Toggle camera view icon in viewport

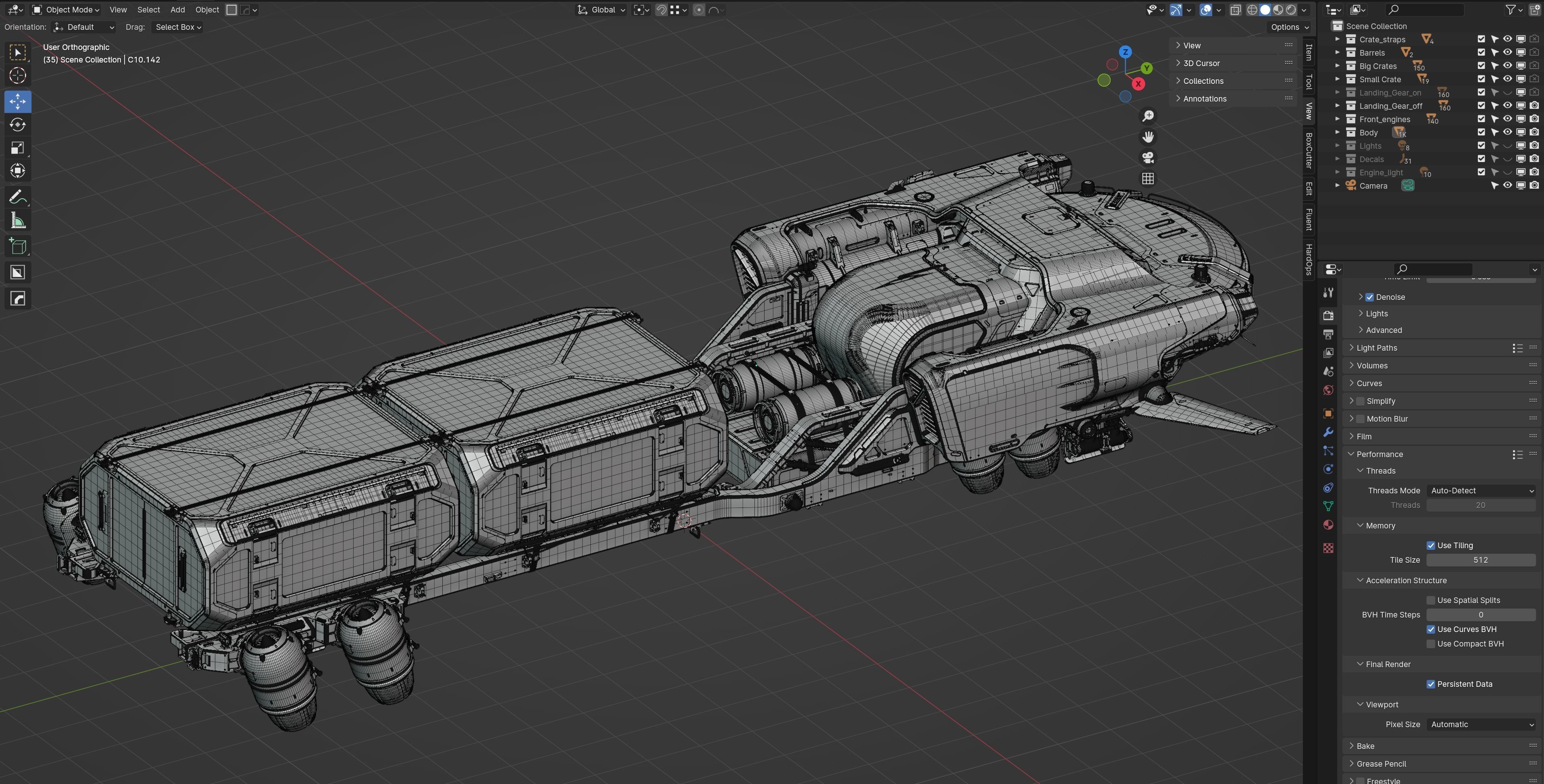[x=1148, y=158]
